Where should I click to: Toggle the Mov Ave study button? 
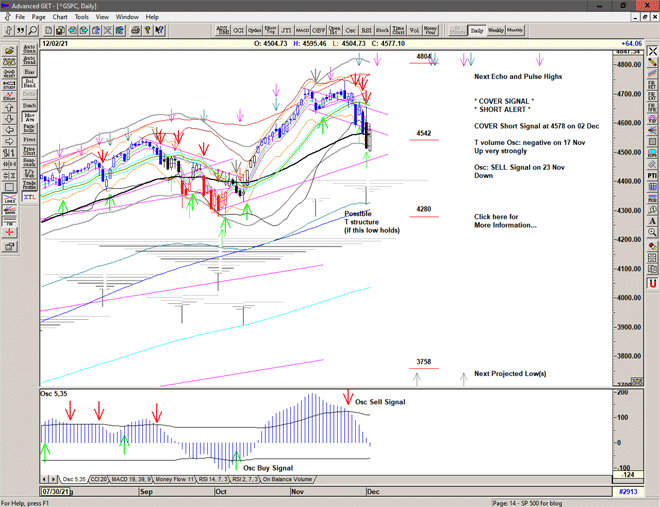click(x=29, y=119)
